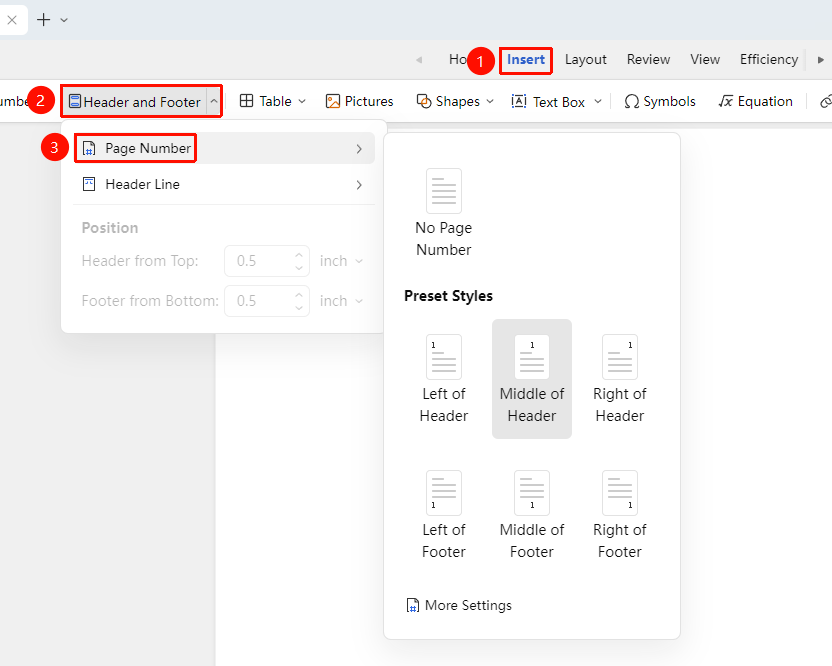Open the Table dropdown
The image size is (832, 666).
coord(273,101)
